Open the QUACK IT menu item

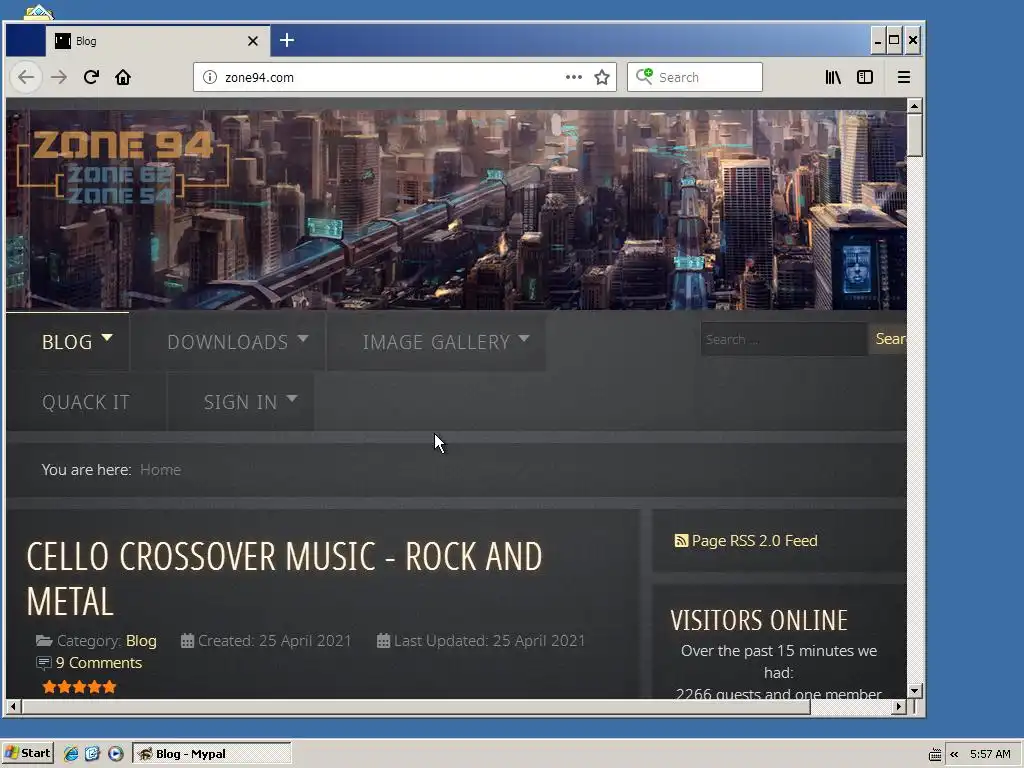tap(86, 402)
